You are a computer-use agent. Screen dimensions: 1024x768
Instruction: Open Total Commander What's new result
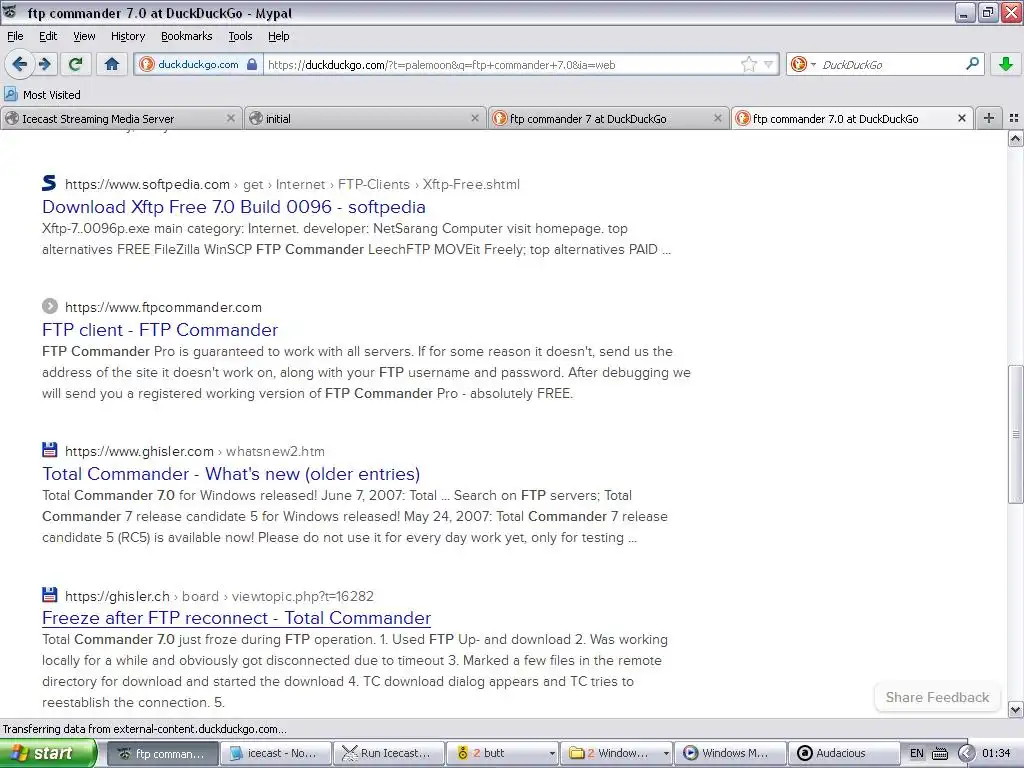pos(231,474)
